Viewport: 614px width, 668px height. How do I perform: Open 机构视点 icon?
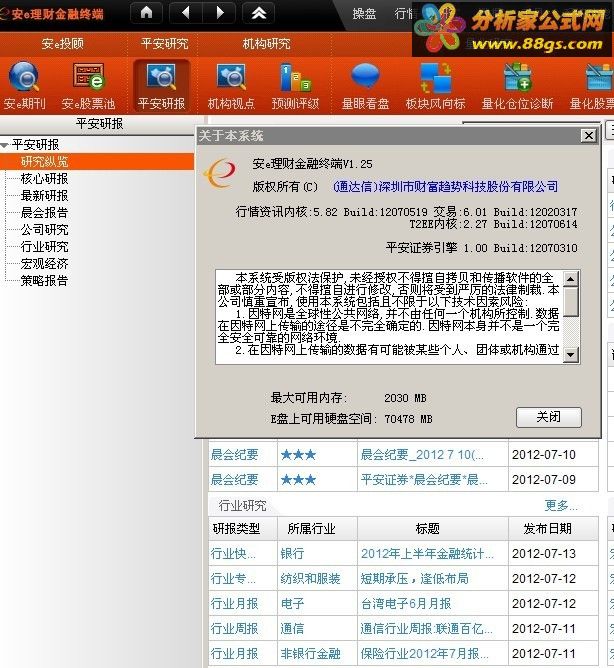pos(231,85)
